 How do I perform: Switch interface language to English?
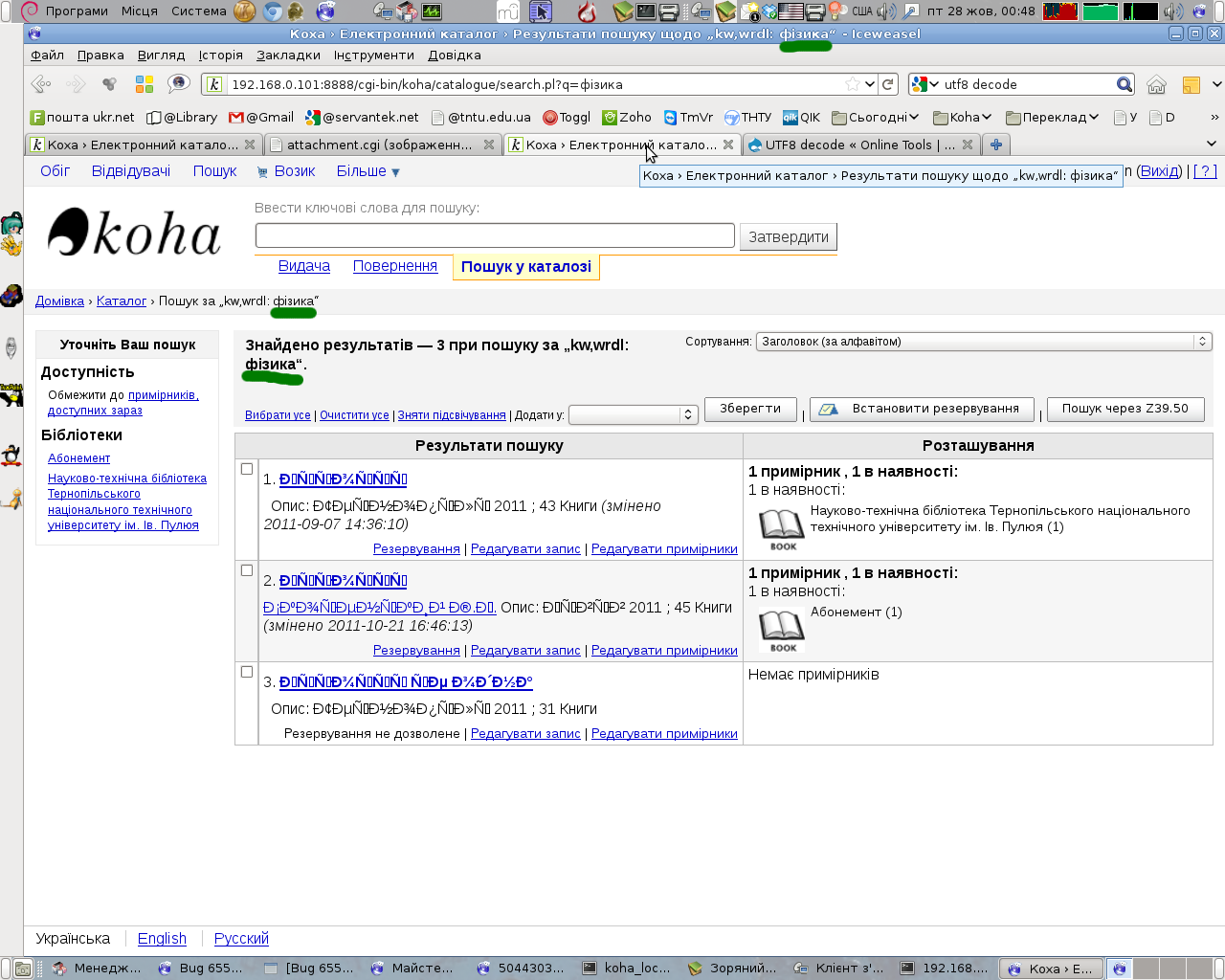tap(162, 939)
